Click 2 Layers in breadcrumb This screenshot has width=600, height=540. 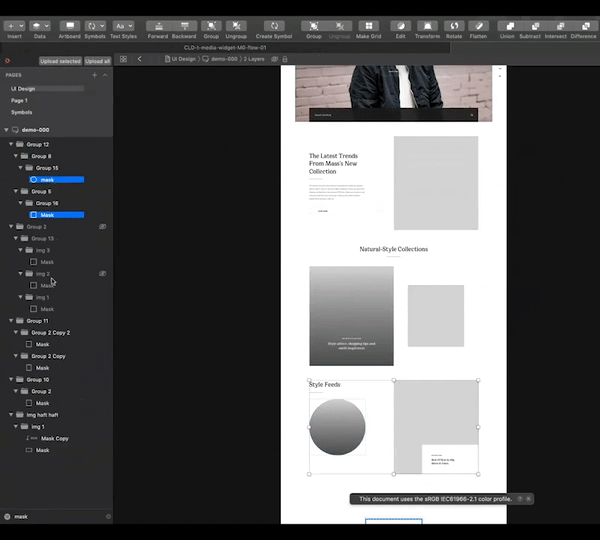pos(254,59)
